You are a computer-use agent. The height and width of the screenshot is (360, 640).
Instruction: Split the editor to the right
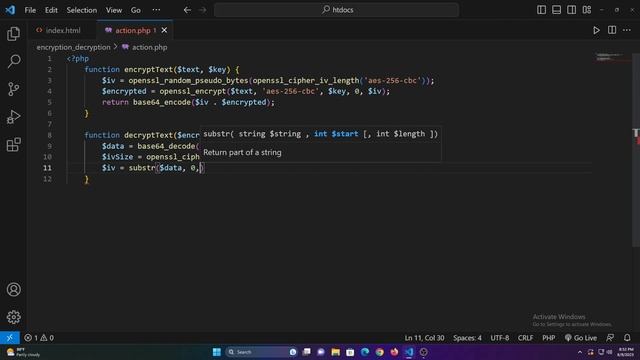[612, 30]
